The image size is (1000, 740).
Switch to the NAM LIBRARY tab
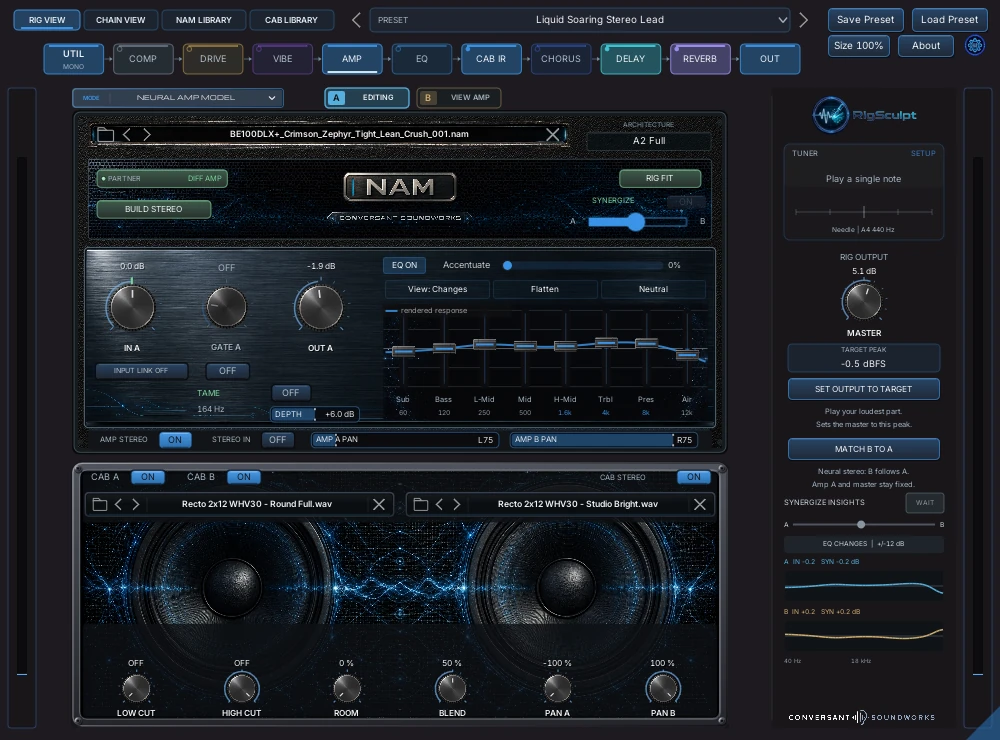point(203,20)
